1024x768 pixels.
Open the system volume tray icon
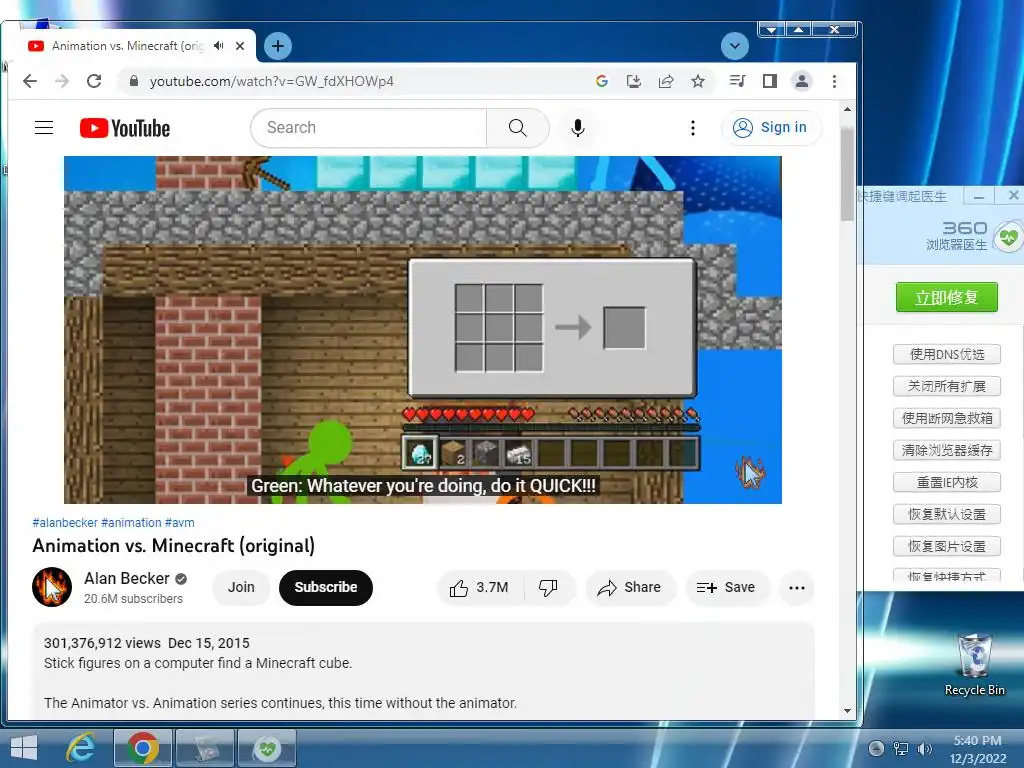coord(924,749)
